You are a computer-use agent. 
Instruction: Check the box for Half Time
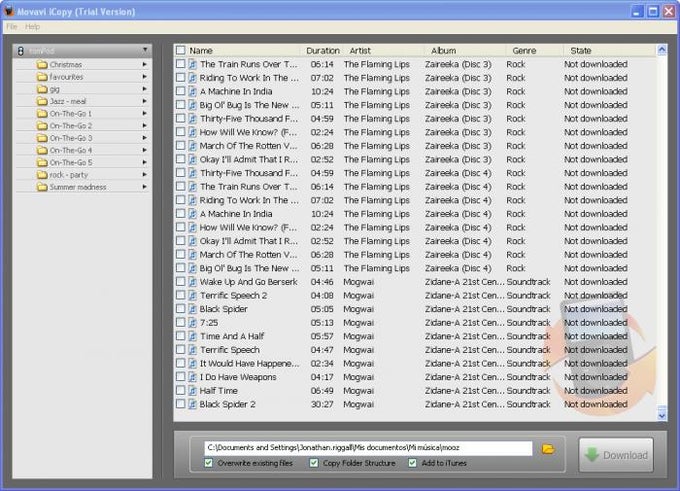(x=180, y=390)
